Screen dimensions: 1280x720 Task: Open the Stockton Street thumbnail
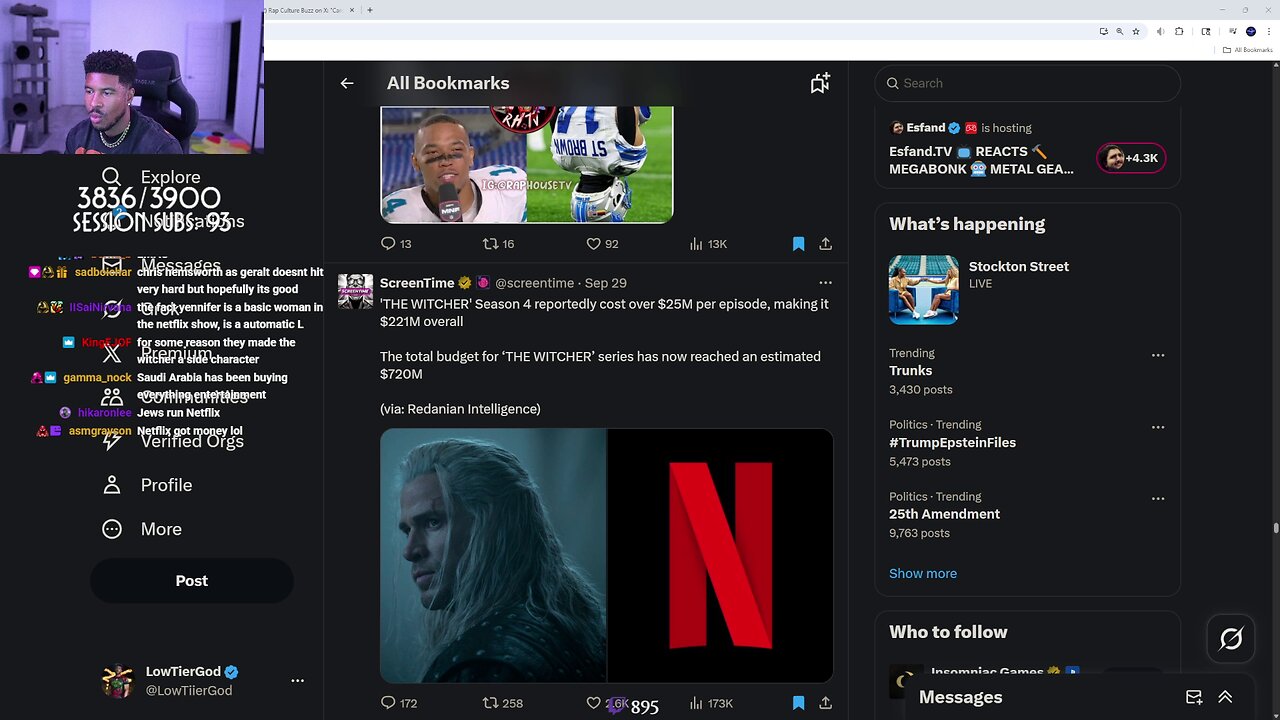point(923,290)
